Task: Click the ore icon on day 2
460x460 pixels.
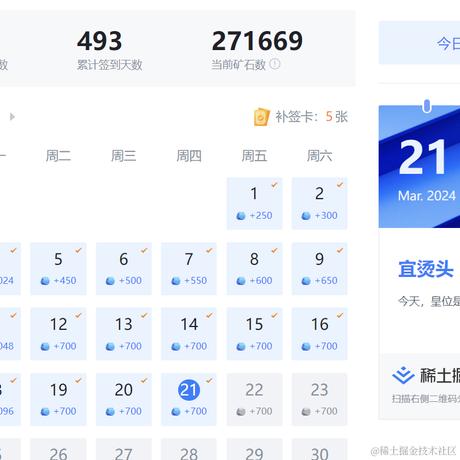Action: (306, 216)
